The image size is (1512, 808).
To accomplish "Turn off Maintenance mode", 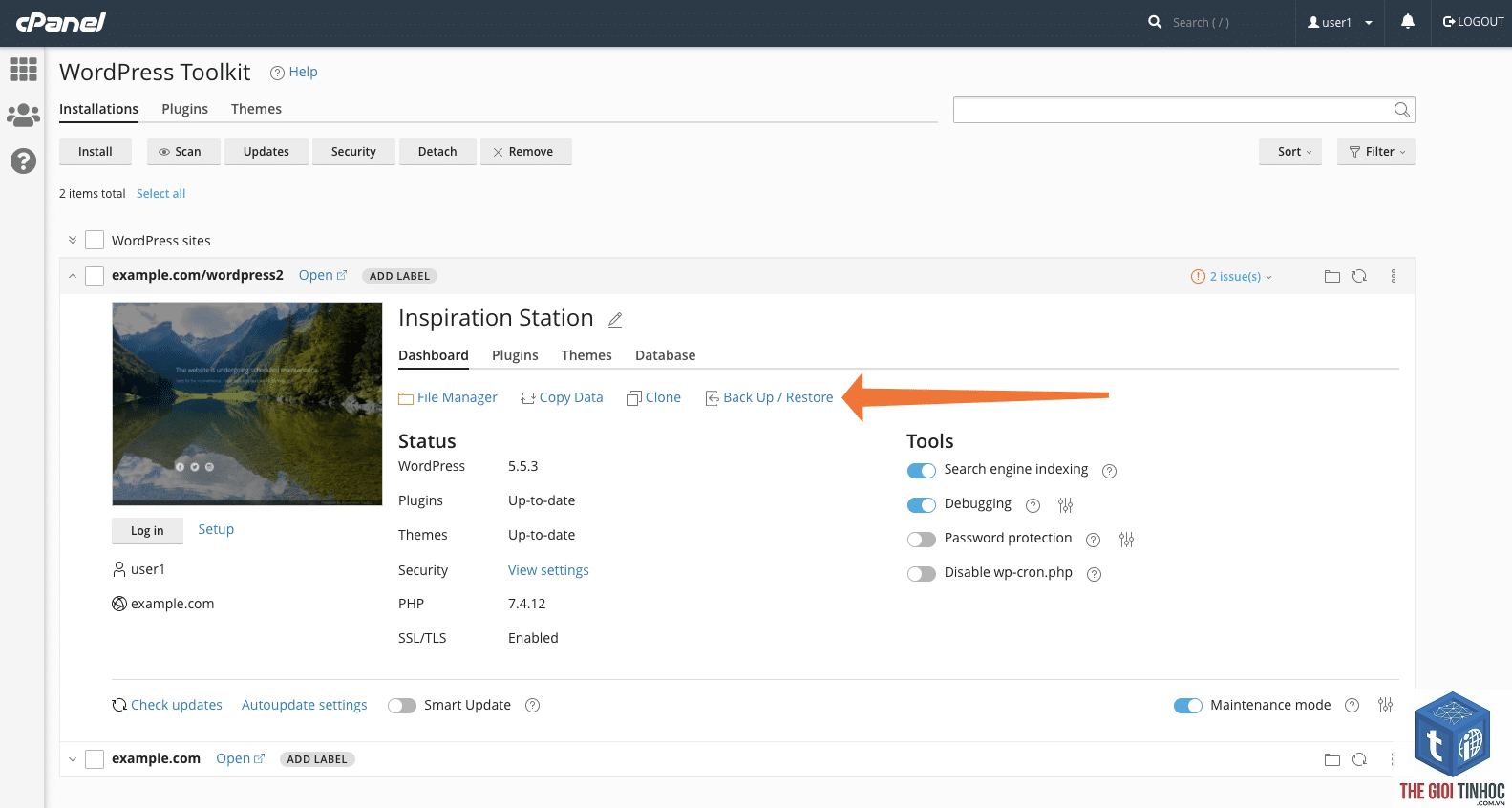I will click(1188, 705).
